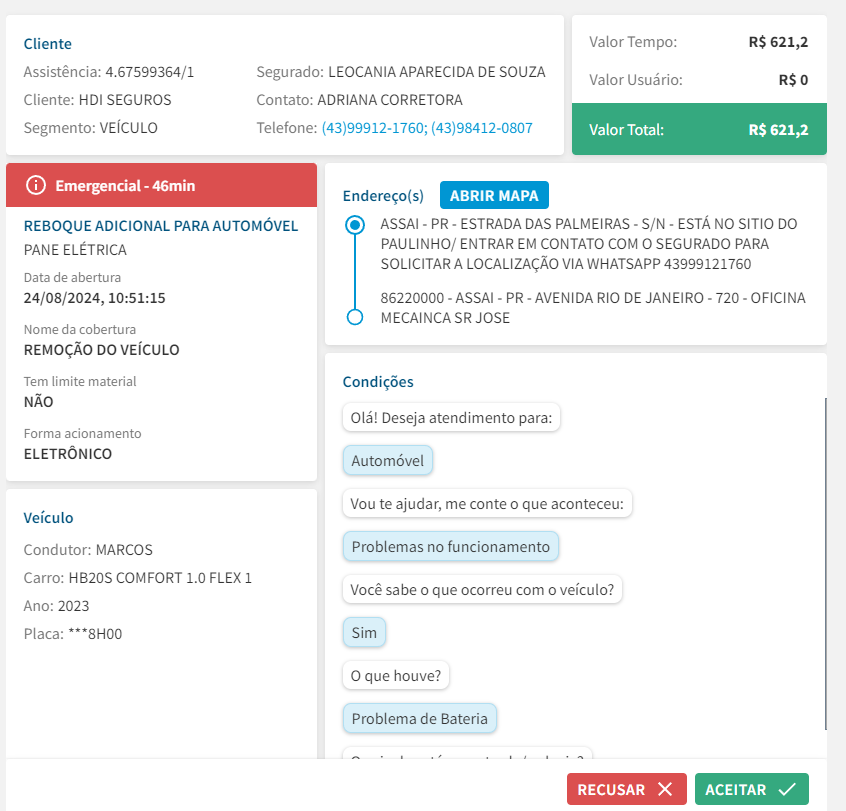Click the Emergencial - 46min red banner
Viewport: 846px width, 811px height.
point(161,185)
